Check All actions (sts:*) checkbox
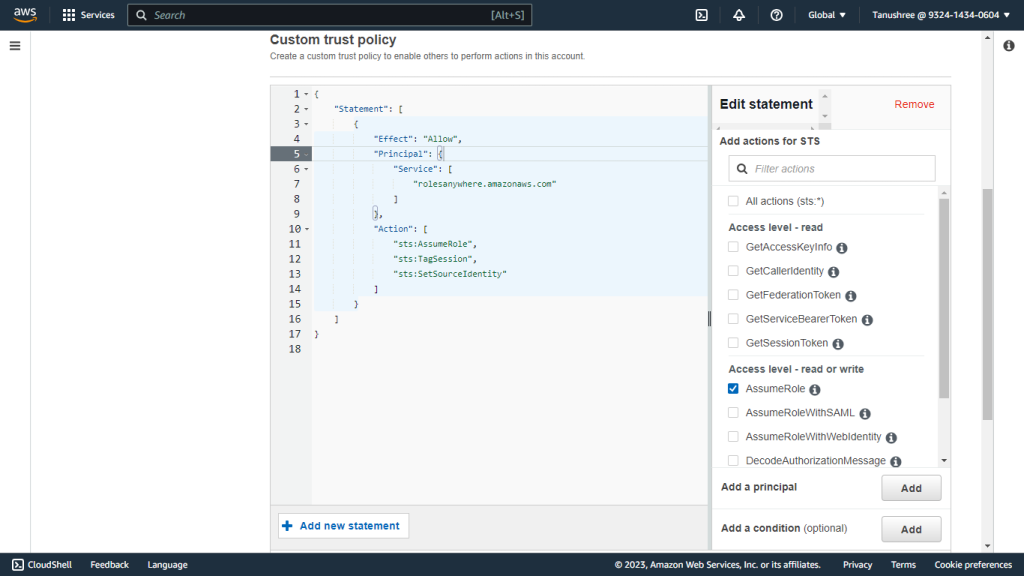Image resolution: width=1024 pixels, height=576 pixels. 733,201
